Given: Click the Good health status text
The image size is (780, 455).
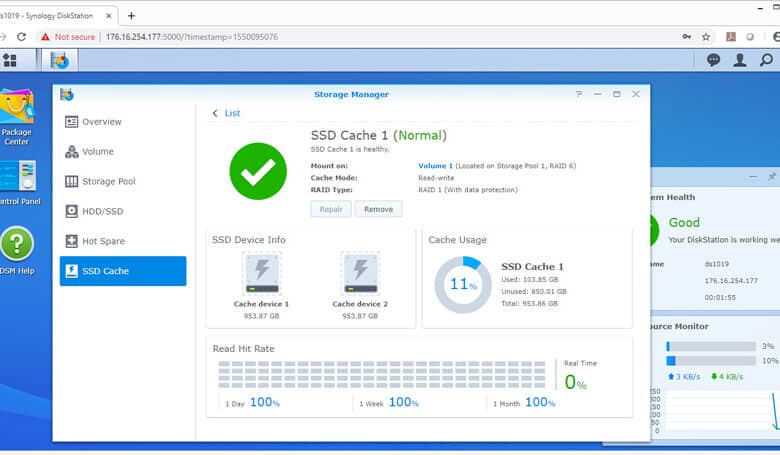Looking at the screenshot, I should click(684, 223).
